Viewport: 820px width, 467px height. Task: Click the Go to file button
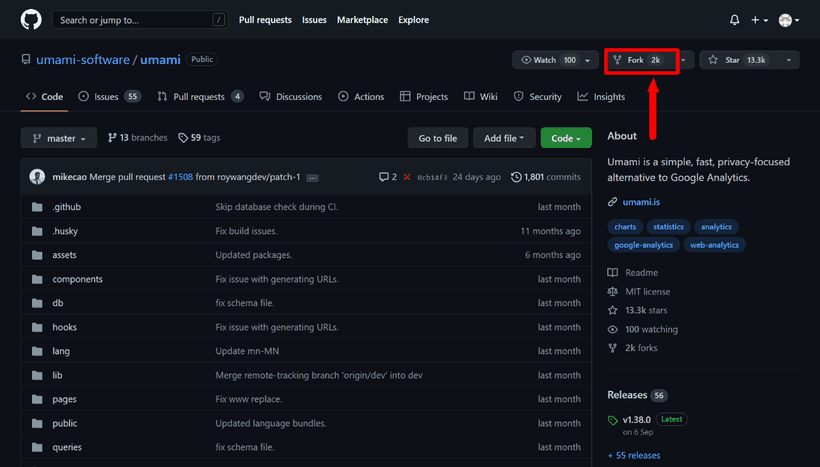(x=438, y=138)
